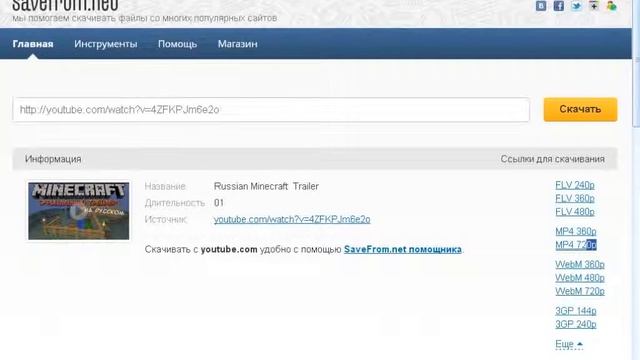
Task: Share via the VK icon
Action: (541, 6)
